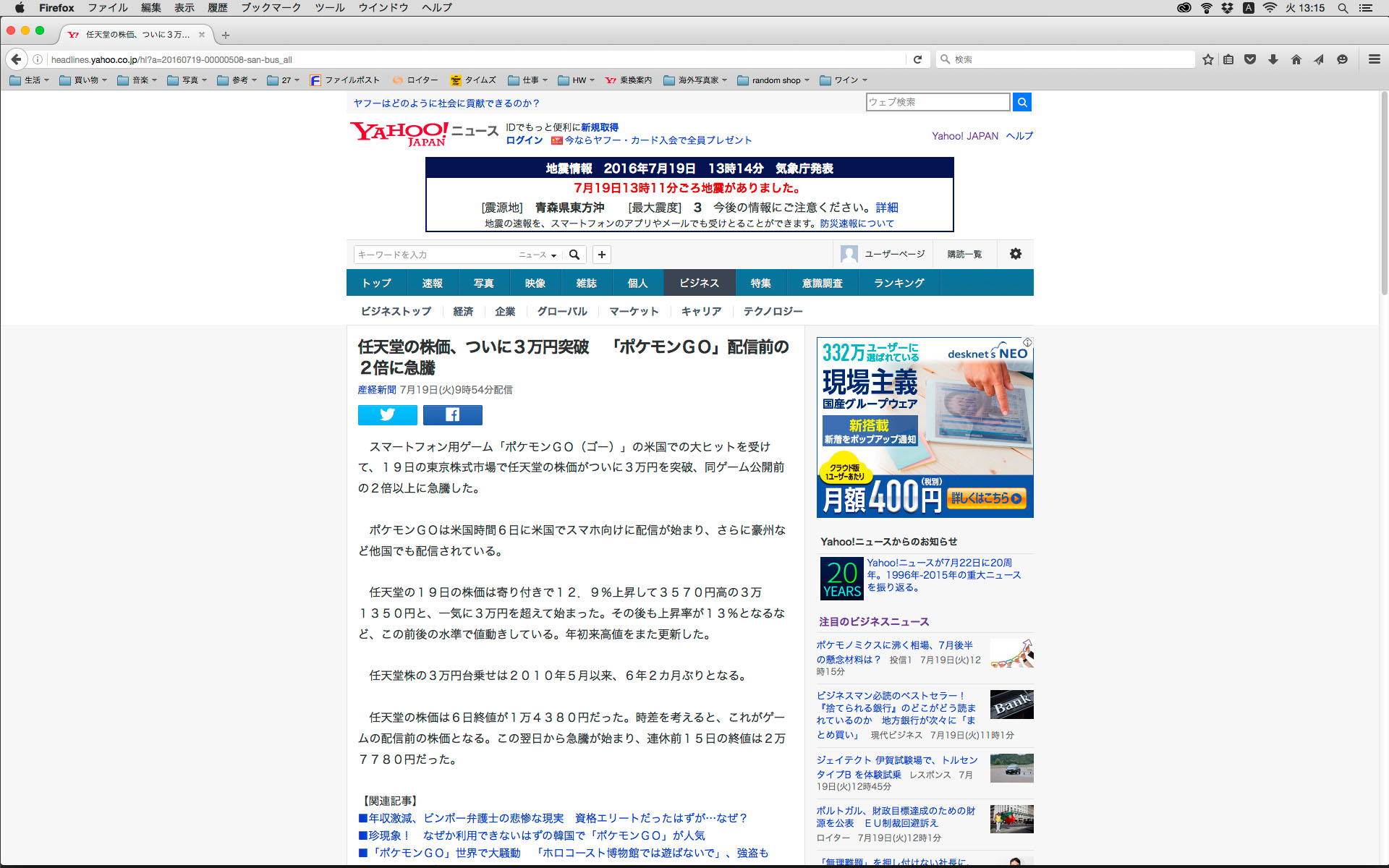Click the キーワードを入力 search field

[434, 255]
